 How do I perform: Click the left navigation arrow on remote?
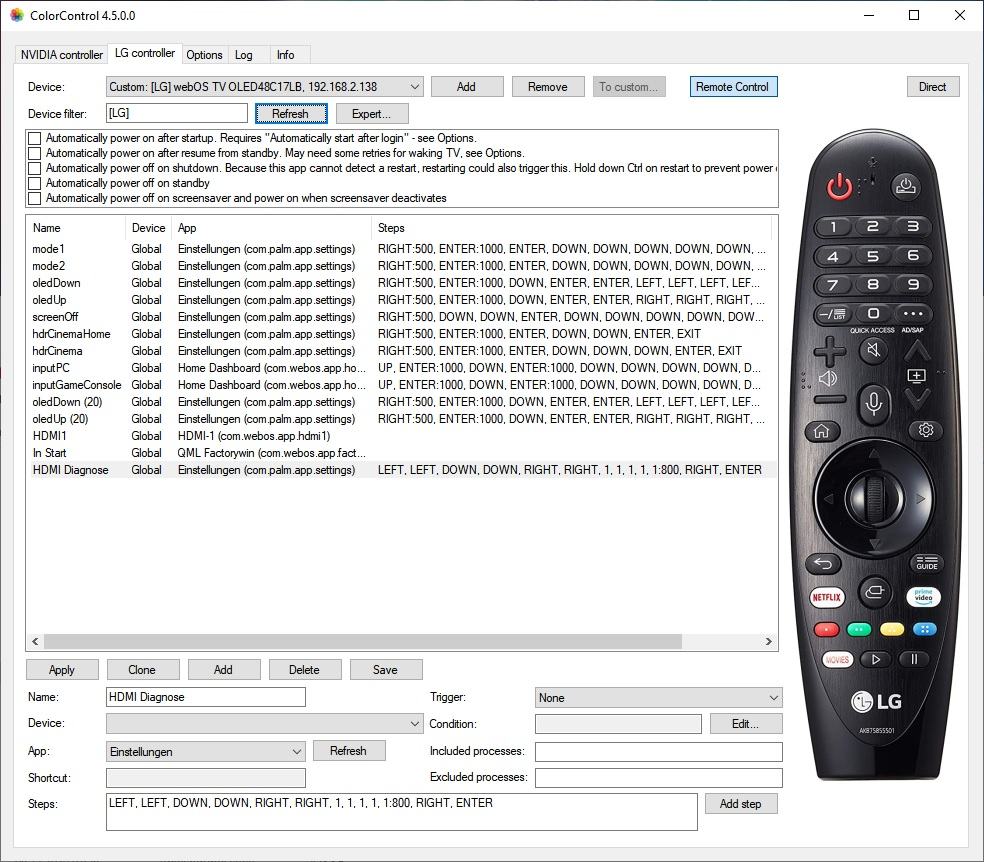point(828,499)
